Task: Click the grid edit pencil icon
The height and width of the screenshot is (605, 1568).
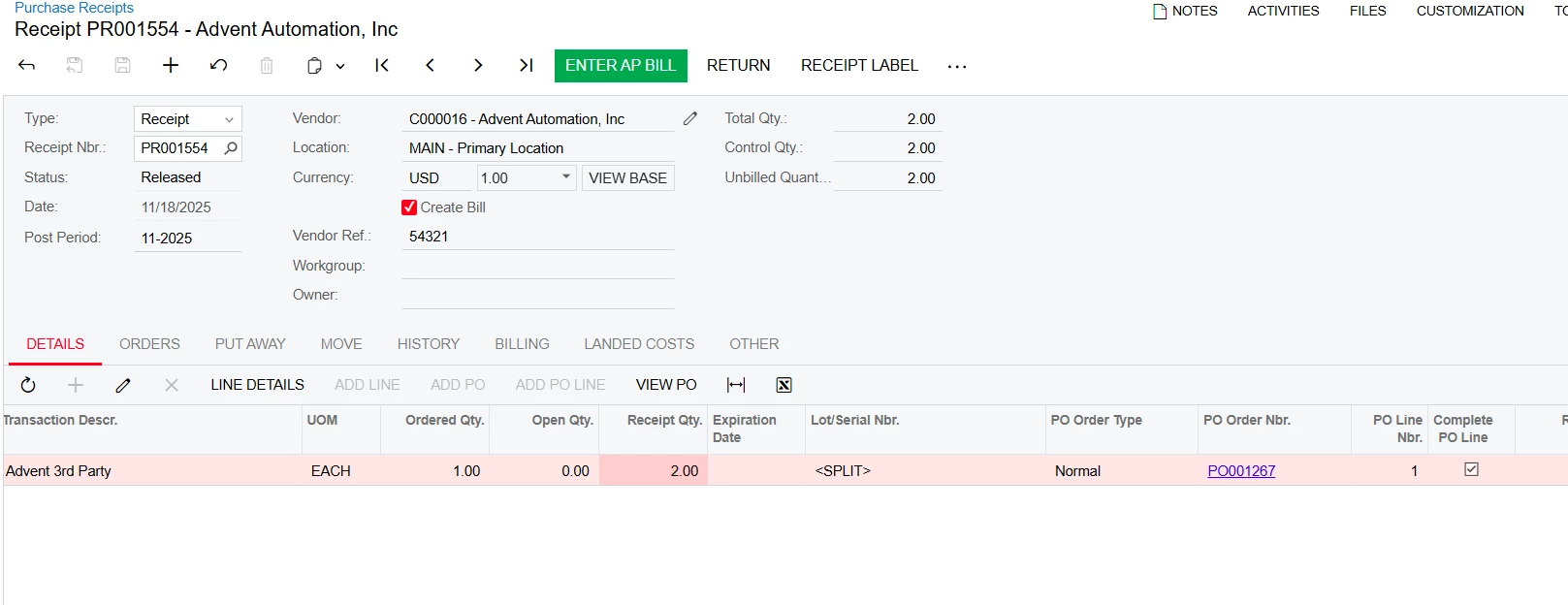Action: pos(123,385)
